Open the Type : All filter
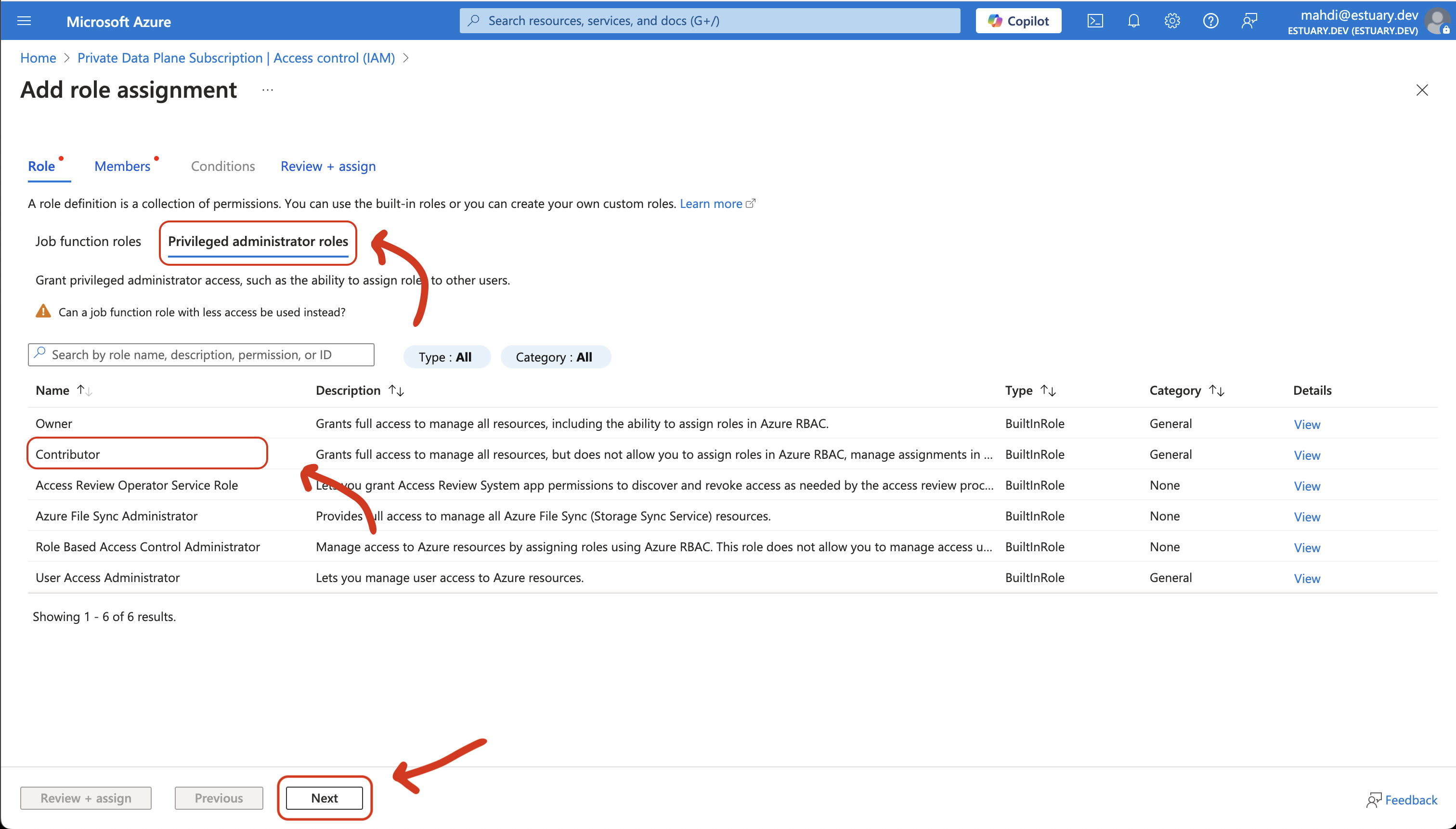1456x829 pixels. (x=446, y=357)
